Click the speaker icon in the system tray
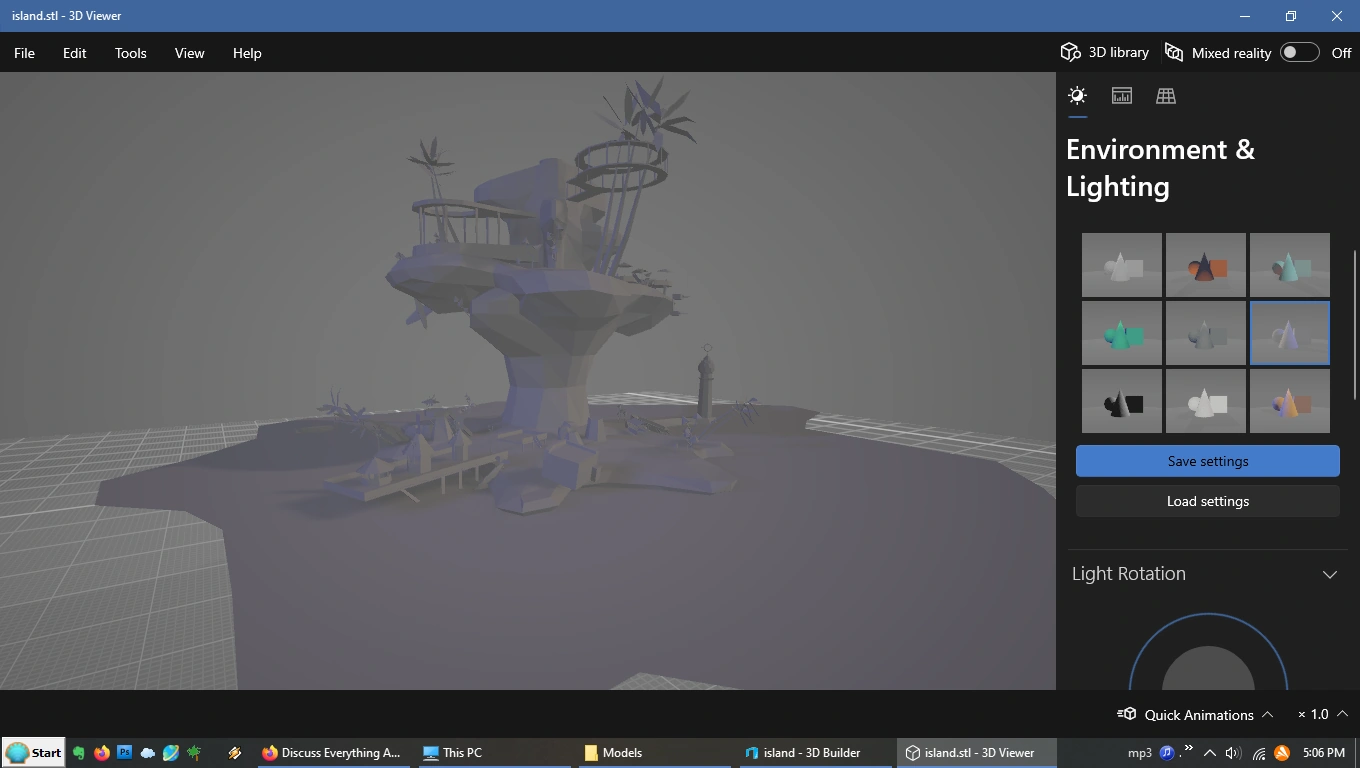The height and width of the screenshot is (768, 1360). pyautogui.click(x=1232, y=752)
